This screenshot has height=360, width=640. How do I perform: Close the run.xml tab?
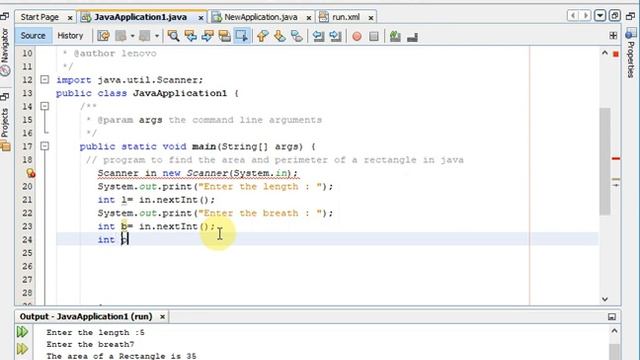click(x=371, y=18)
